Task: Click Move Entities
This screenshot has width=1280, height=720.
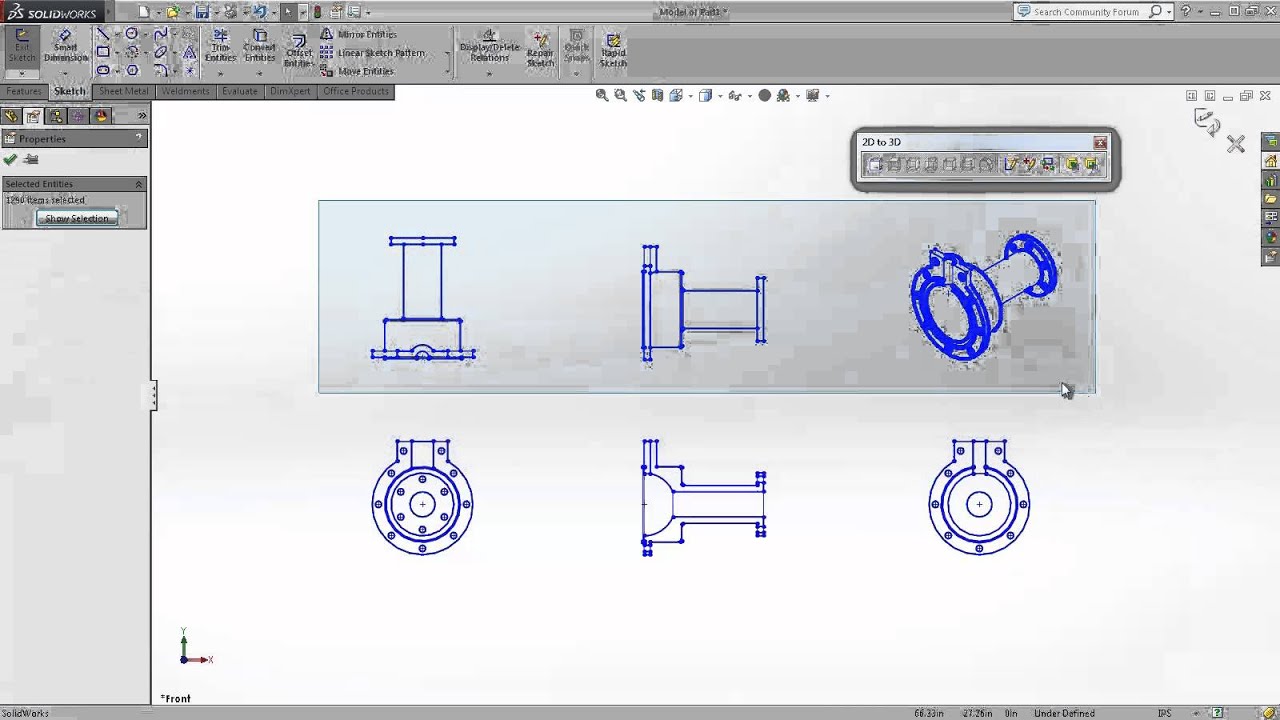Action: 357,71
